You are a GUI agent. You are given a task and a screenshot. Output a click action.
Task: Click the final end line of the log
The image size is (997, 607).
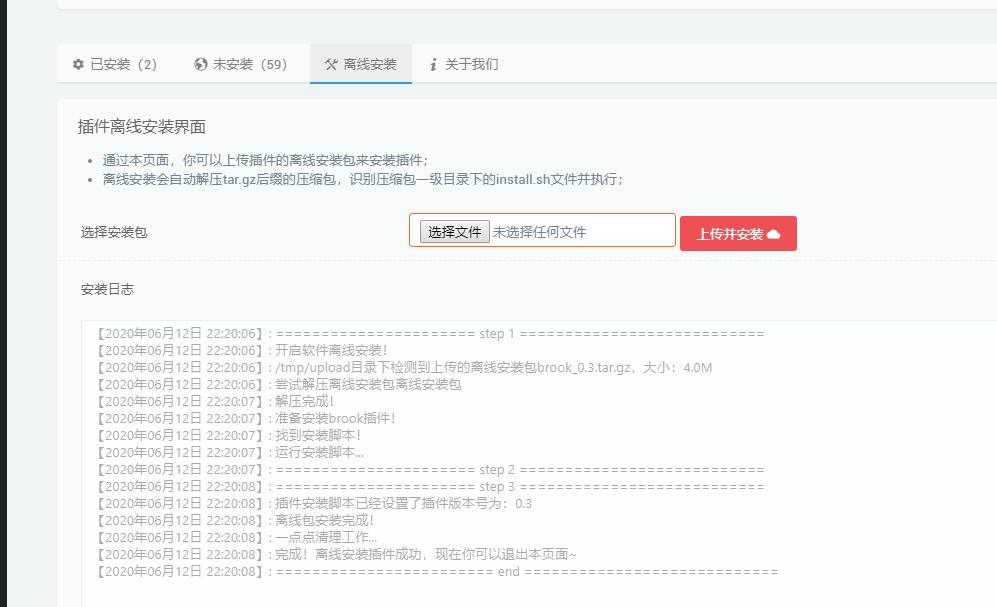click(437, 572)
